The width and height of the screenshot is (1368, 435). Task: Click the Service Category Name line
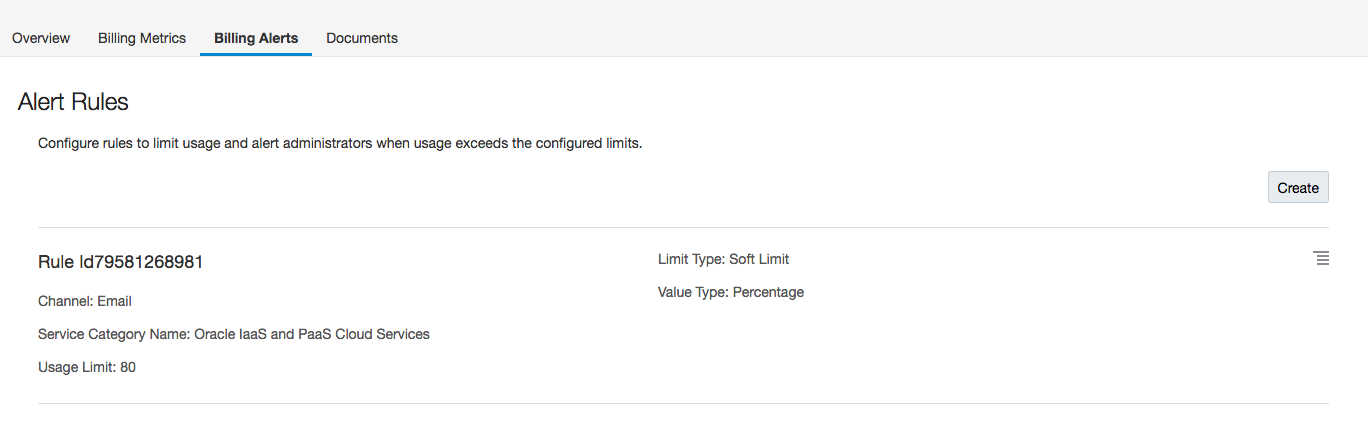(234, 334)
